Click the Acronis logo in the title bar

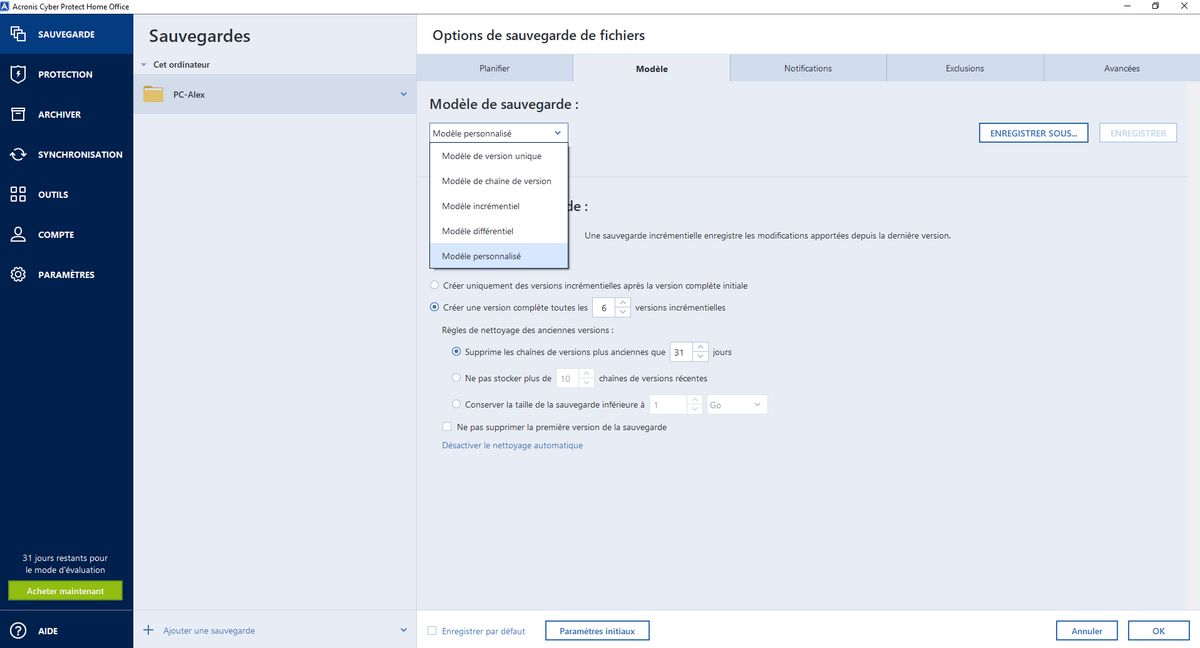6,6
